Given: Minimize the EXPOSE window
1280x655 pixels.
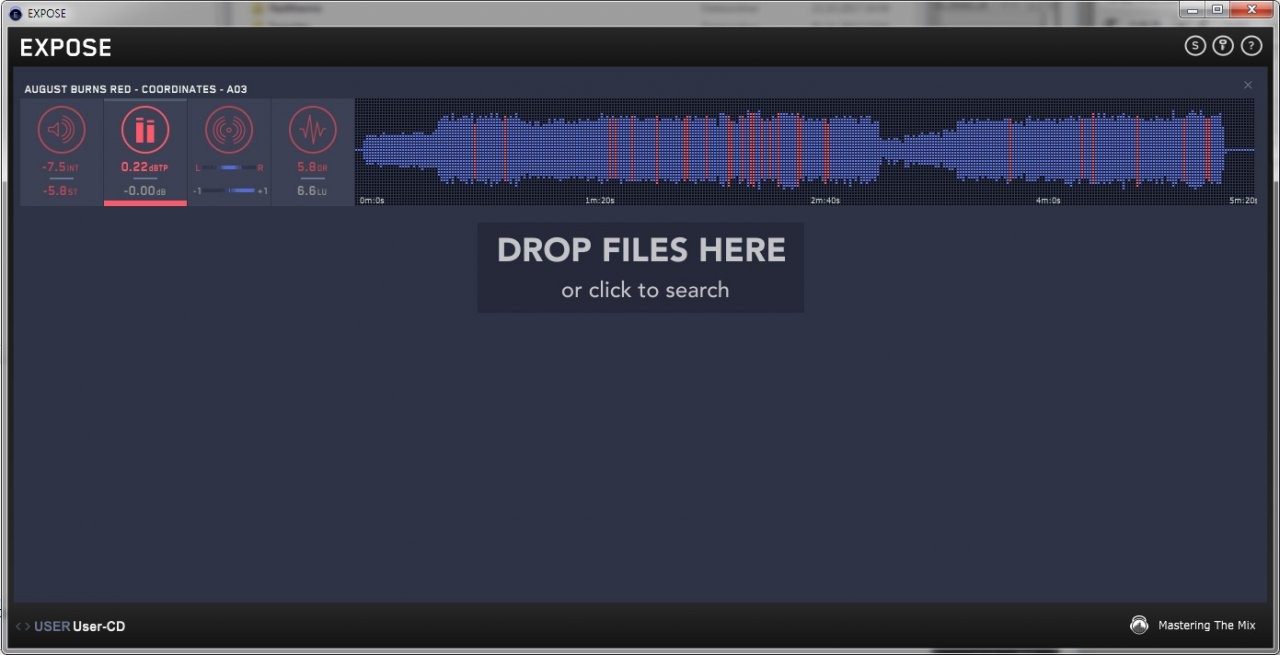Looking at the screenshot, I should pyautogui.click(x=1193, y=10).
